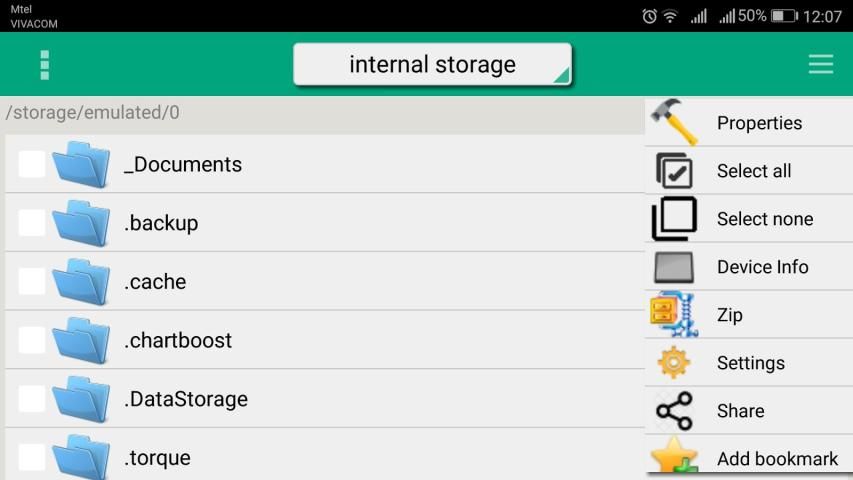
Task: Select the .cache folder checkbox
Action: pyautogui.click(x=32, y=282)
